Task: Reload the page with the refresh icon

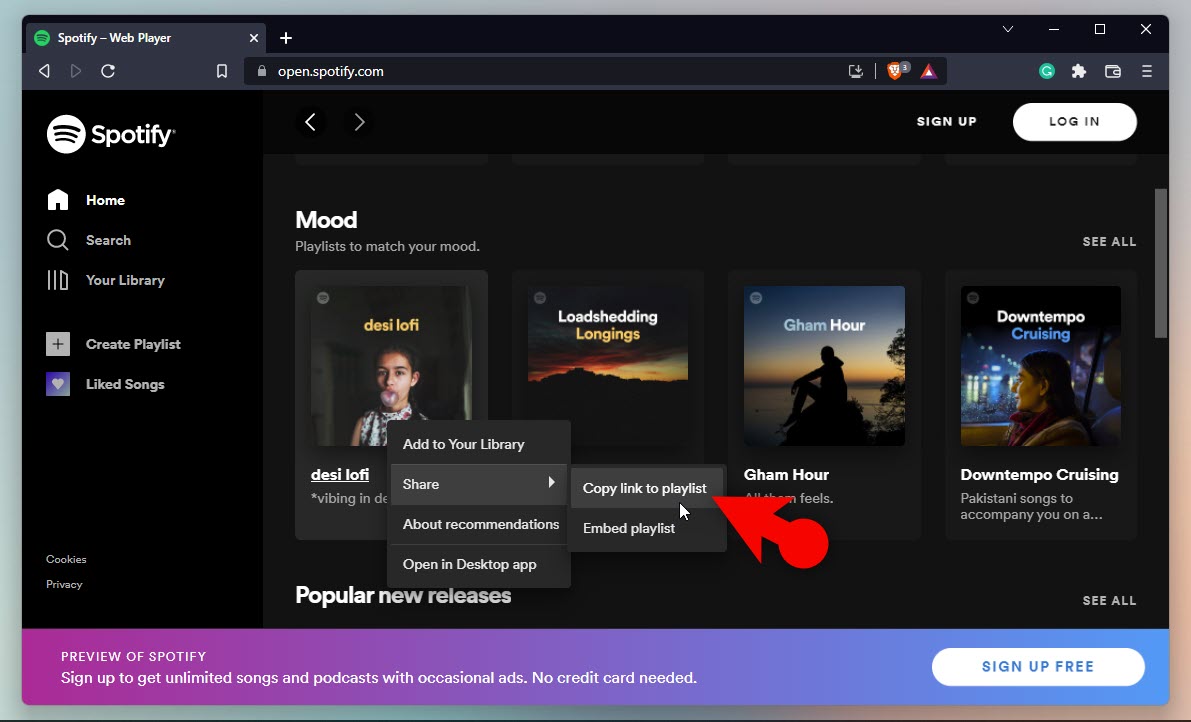Action: (x=108, y=71)
